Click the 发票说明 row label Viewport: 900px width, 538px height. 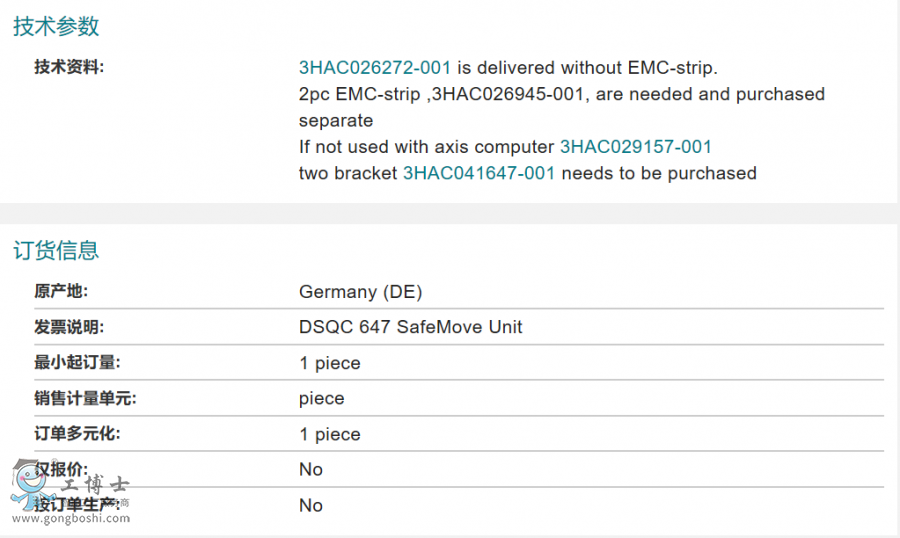point(69,327)
